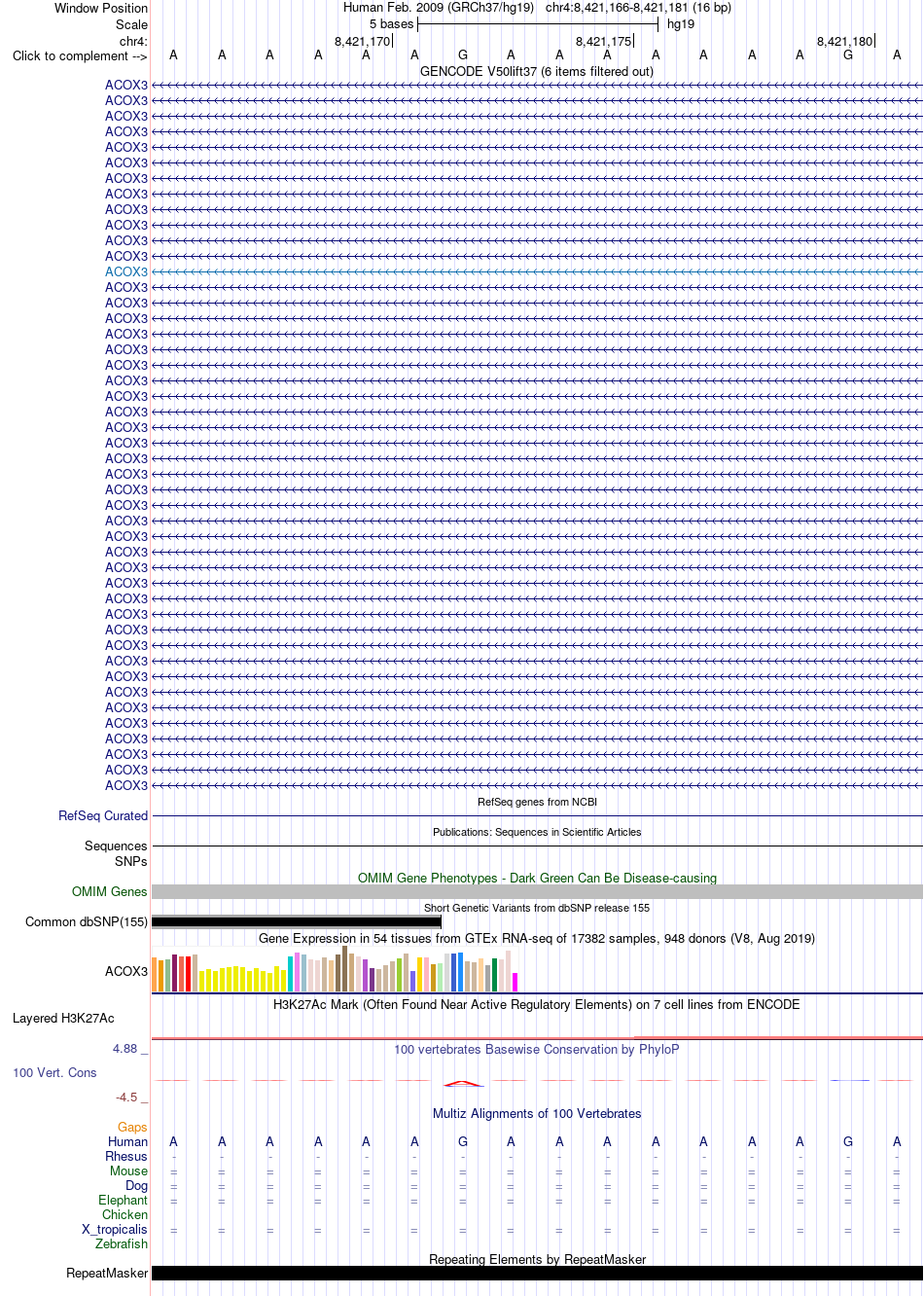This screenshot has height=1296, width=924.
Task: Select the black dbSNP variant bar
Action: click(x=297, y=921)
